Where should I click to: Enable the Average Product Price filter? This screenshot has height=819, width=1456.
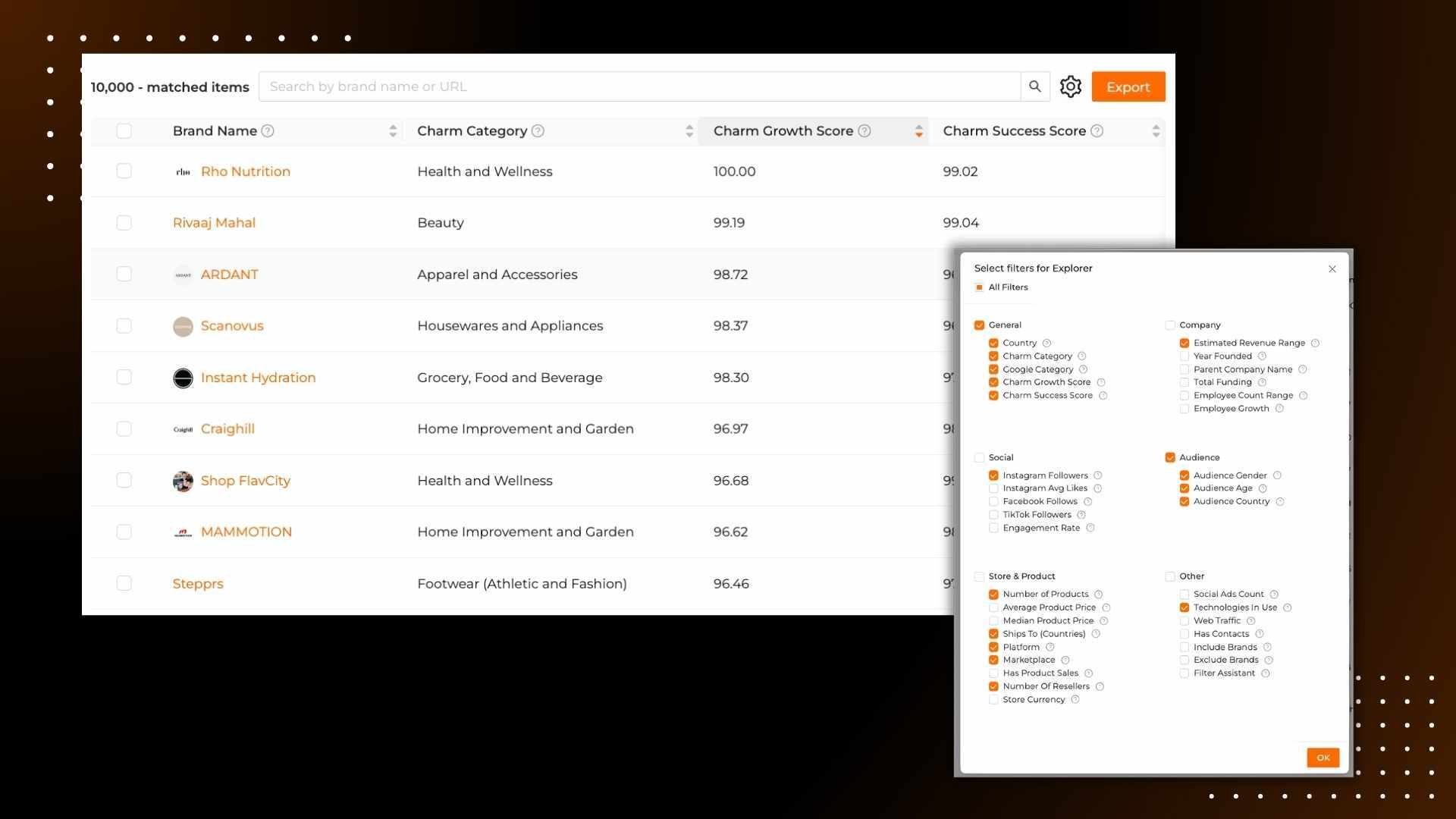tap(993, 607)
